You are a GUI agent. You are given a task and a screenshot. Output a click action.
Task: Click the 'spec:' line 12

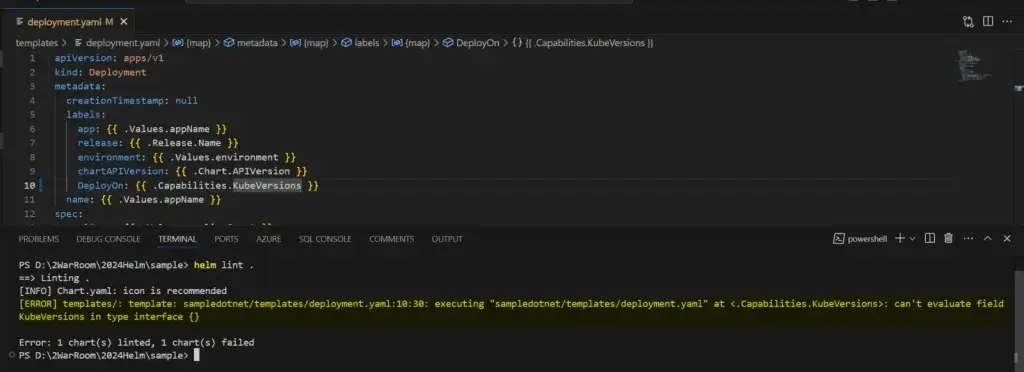tap(69, 214)
